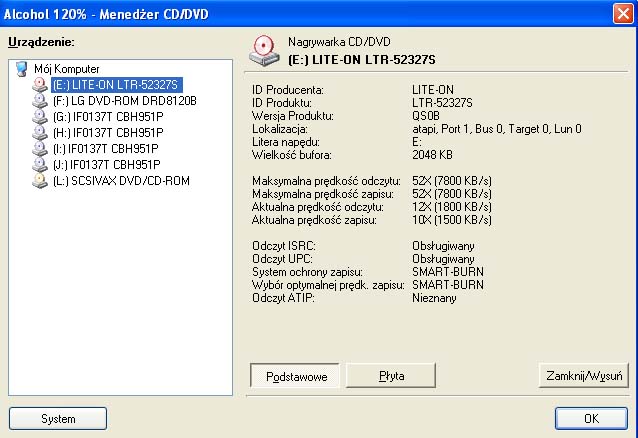Viewport: 638px width, 438px height.
Task: Select (E:) LITE-ON LTR-52327S device
Action: click(116, 85)
